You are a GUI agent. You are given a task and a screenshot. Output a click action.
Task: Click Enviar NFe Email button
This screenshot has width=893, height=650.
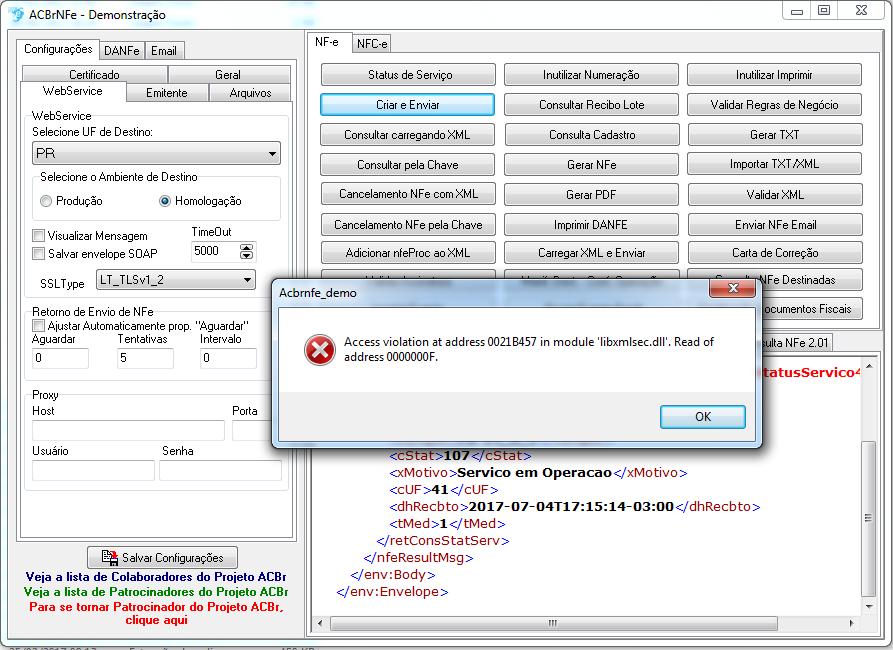pyautogui.click(x=775, y=224)
